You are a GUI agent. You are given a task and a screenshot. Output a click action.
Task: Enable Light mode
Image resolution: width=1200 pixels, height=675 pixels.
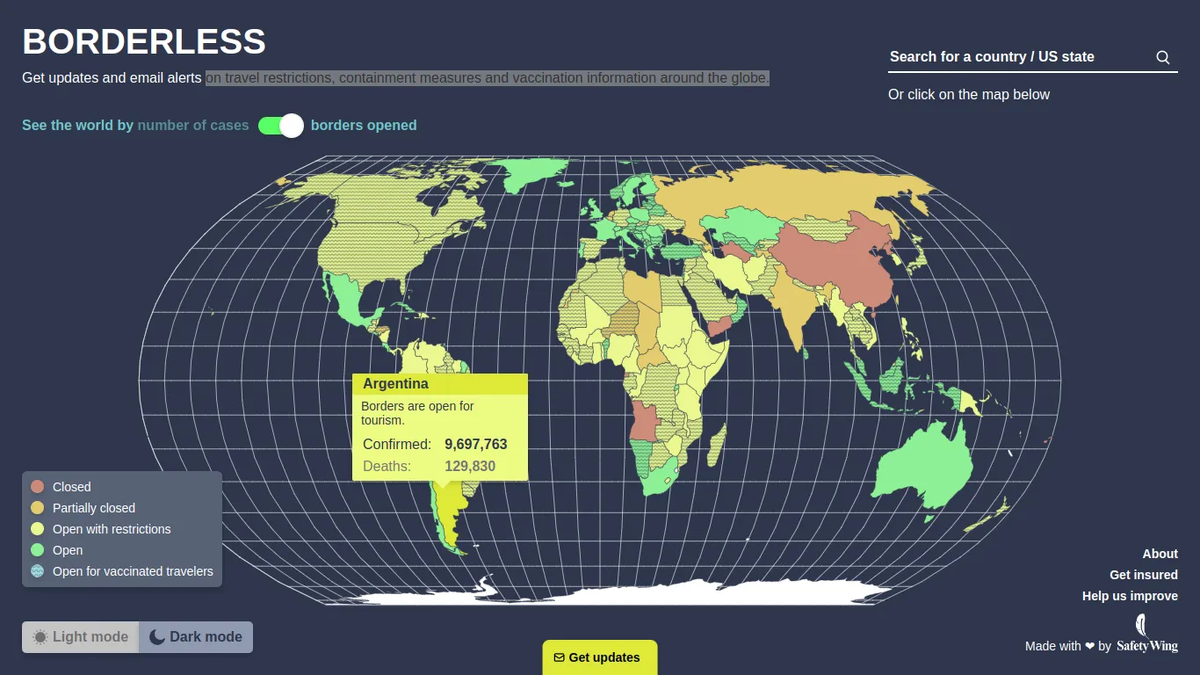[x=80, y=636]
